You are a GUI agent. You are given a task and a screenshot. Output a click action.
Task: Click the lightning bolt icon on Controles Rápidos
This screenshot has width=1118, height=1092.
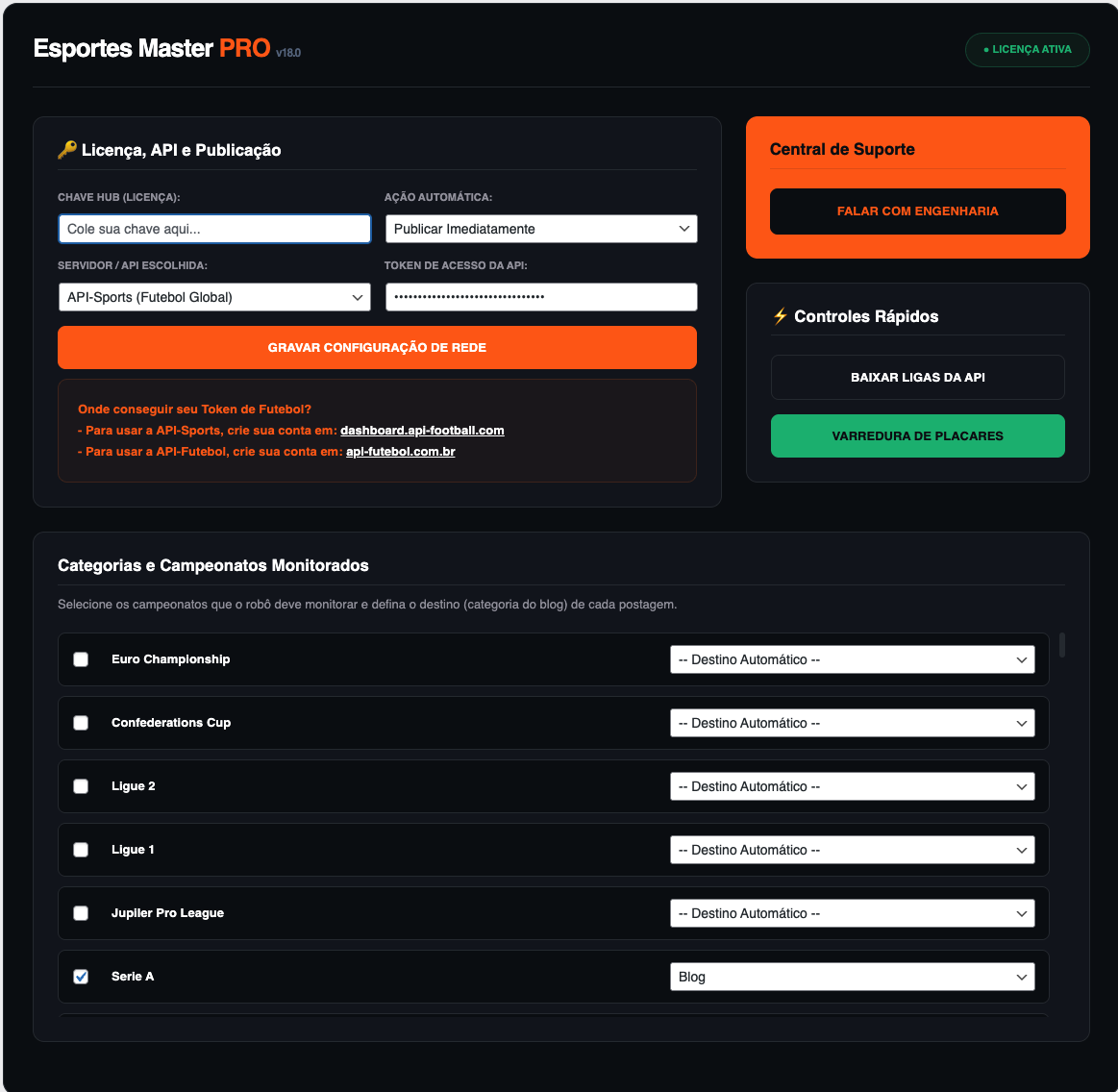pyautogui.click(x=780, y=315)
